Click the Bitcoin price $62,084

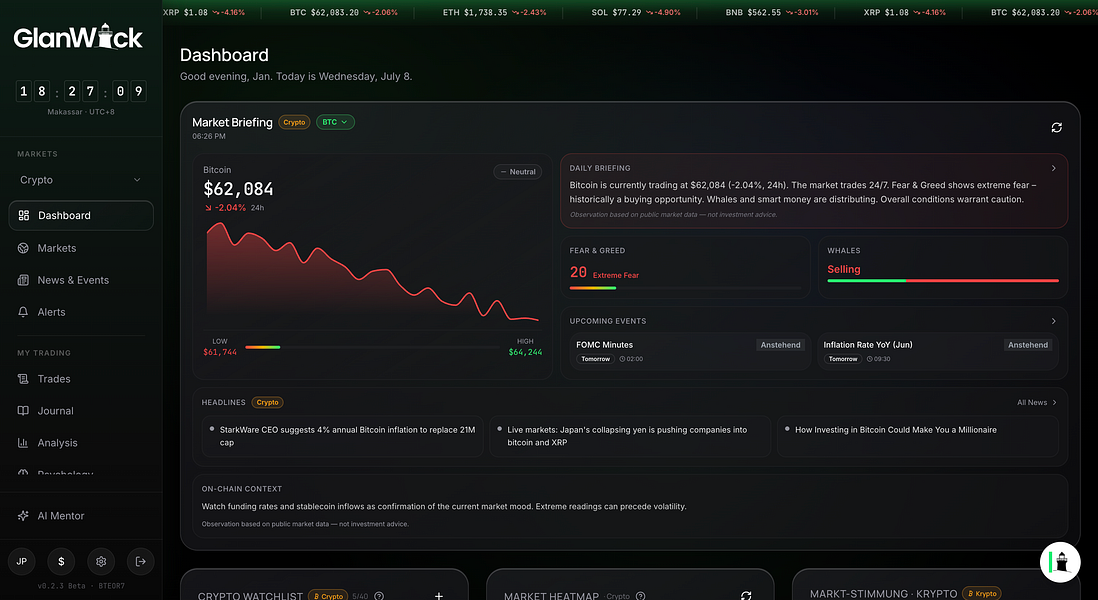[238, 189]
